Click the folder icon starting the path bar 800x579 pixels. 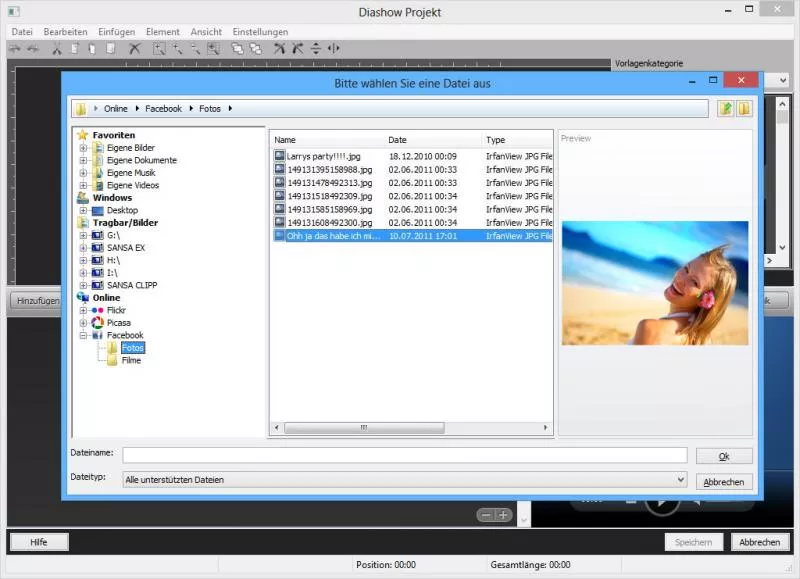pyautogui.click(x=81, y=109)
